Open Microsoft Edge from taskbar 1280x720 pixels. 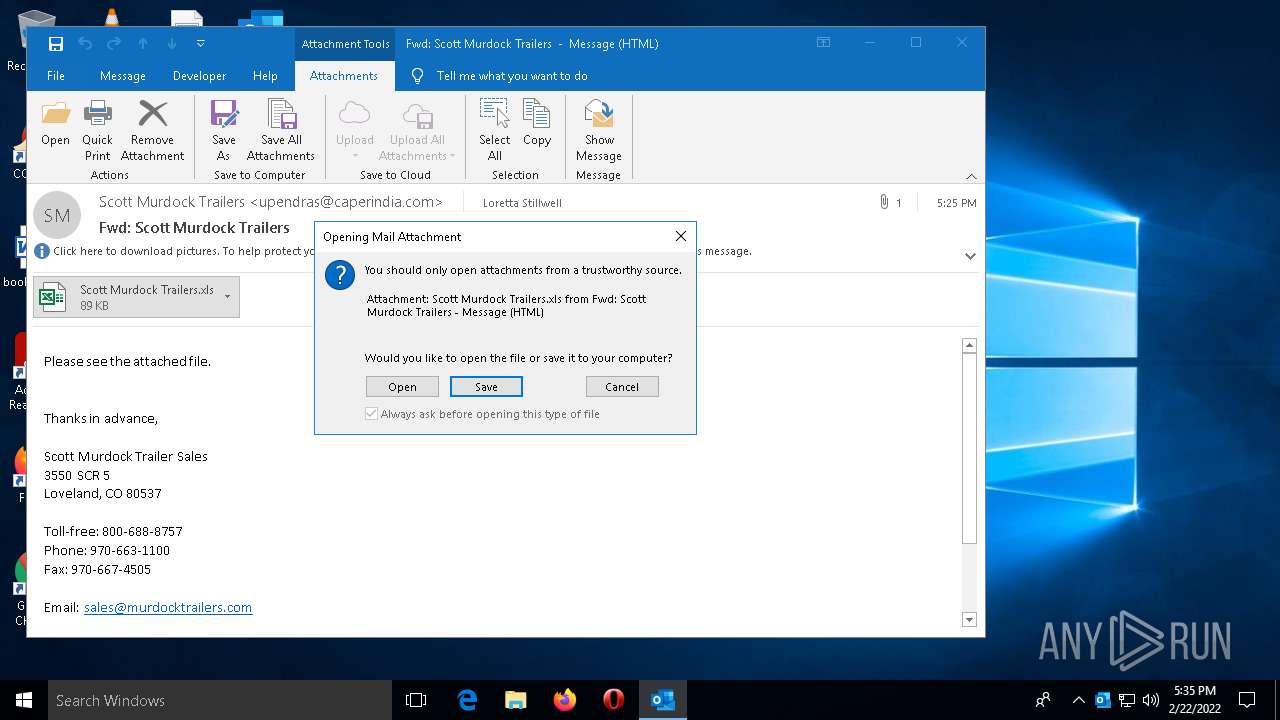coord(467,700)
